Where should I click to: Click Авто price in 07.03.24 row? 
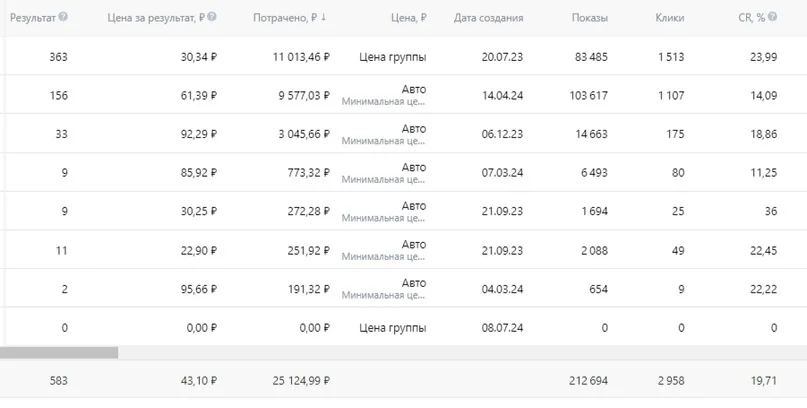tap(414, 167)
